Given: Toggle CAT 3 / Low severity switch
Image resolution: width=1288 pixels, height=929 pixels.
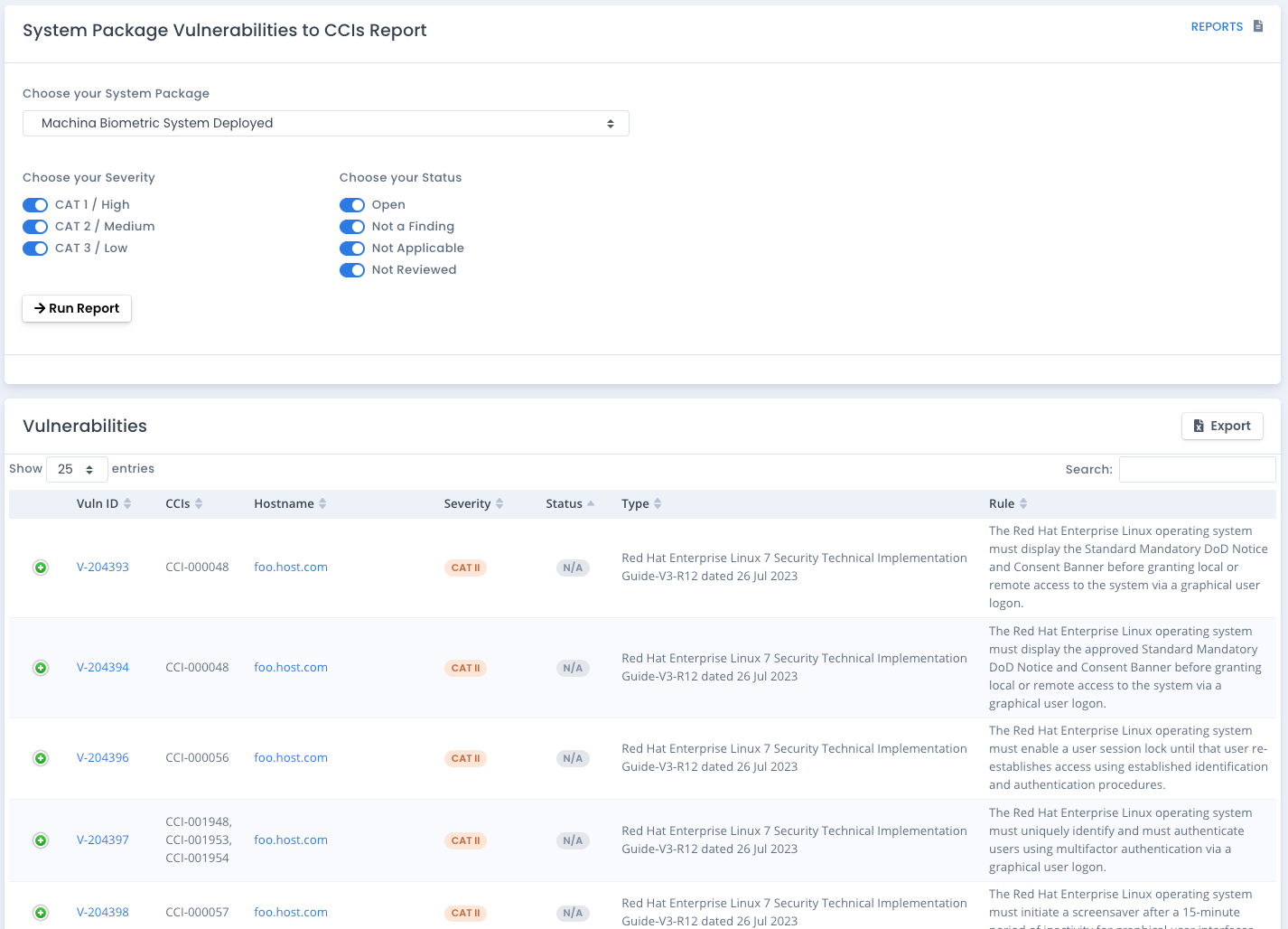Looking at the screenshot, I should tap(35, 249).
